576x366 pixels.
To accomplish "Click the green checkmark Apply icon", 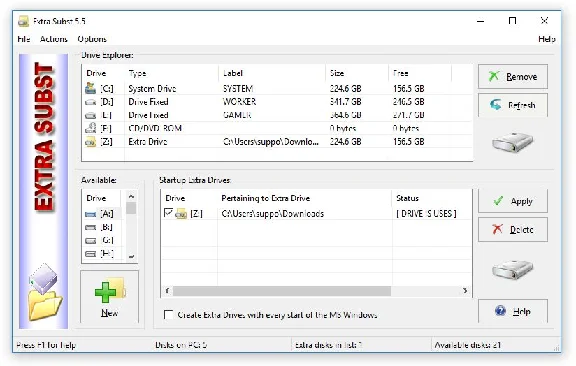I will (x=498, y=201).
